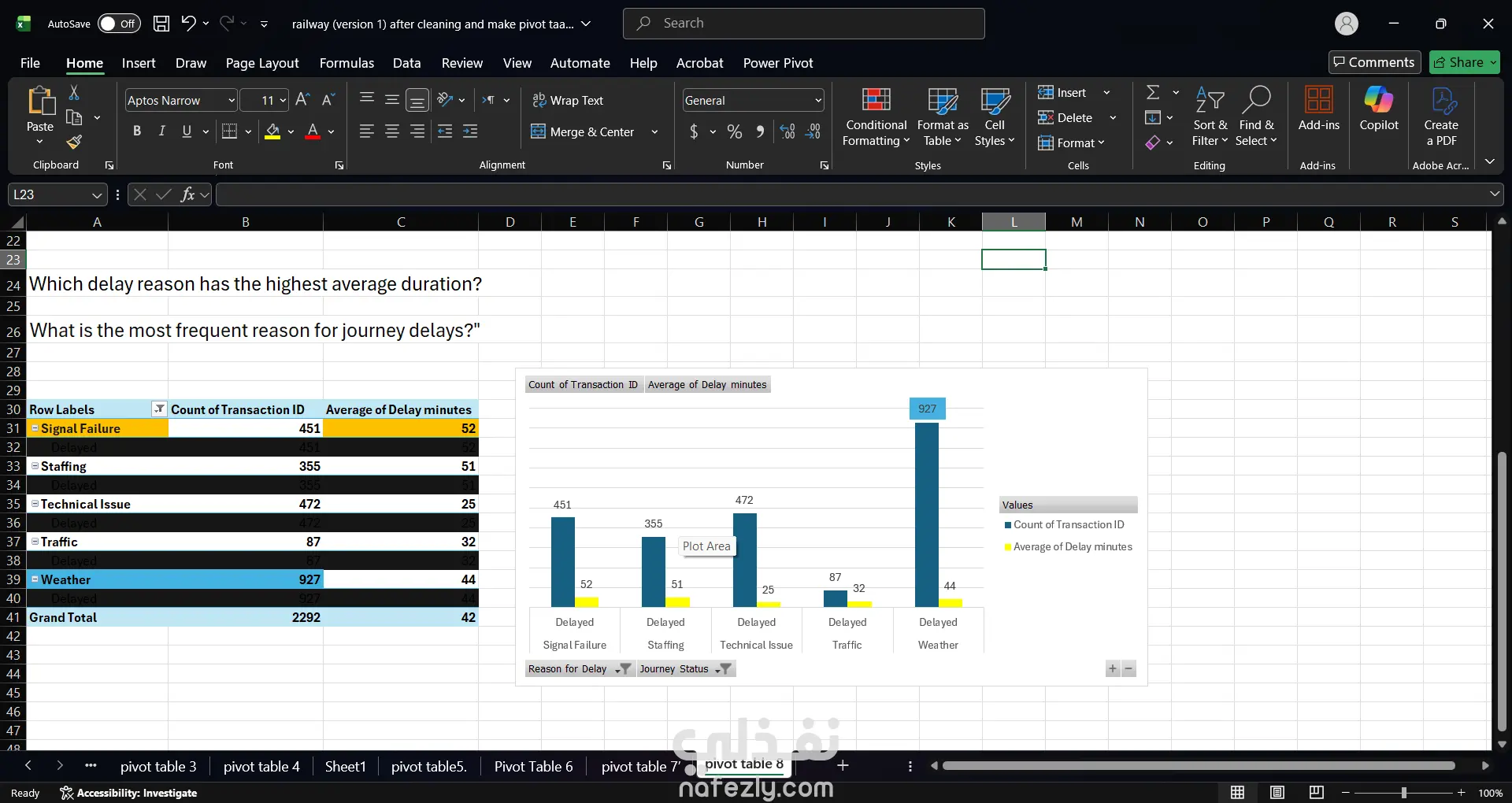Click the Percent Style icon
This screenshot has height=803, width=1512.
[735, 131]
